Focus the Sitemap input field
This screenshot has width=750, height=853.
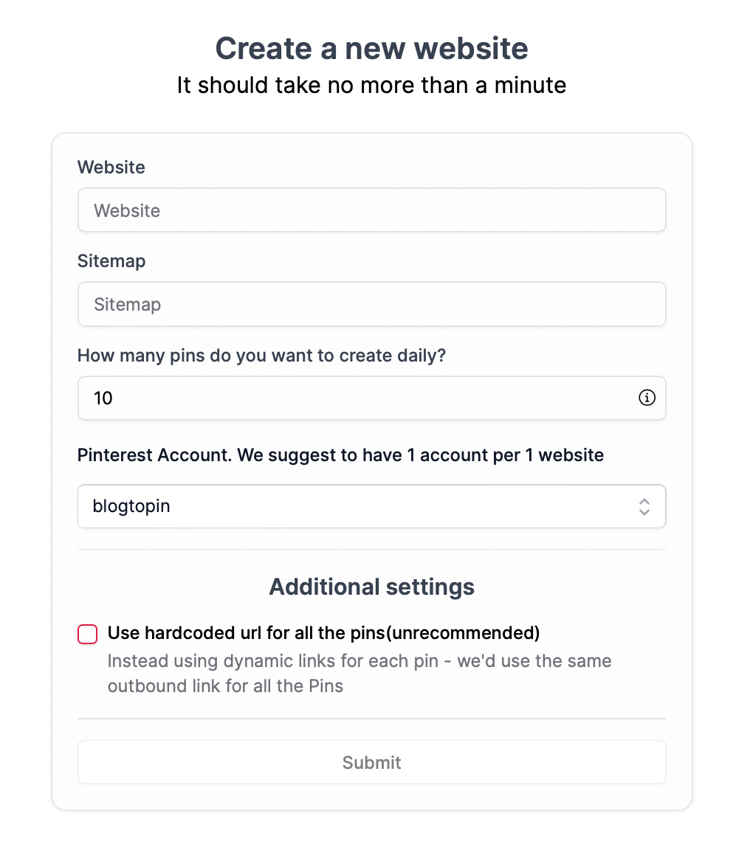coord(371,304)
